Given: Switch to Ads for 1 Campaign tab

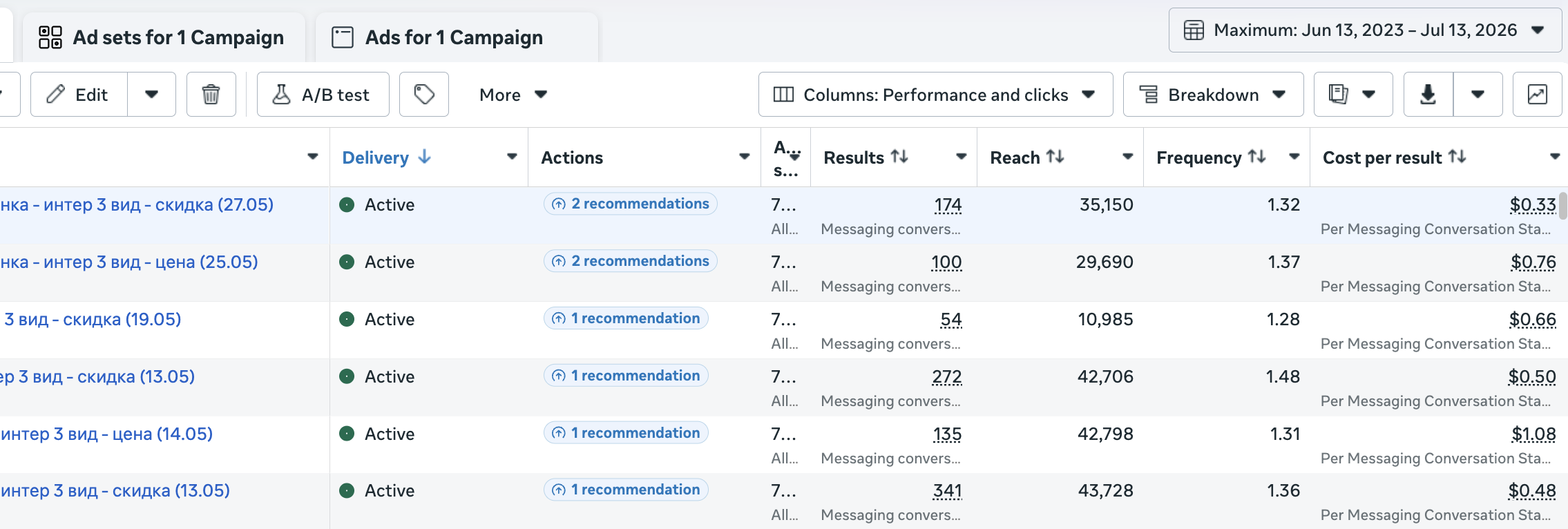Looking at the screenshot, I should [x=457, y=37].
